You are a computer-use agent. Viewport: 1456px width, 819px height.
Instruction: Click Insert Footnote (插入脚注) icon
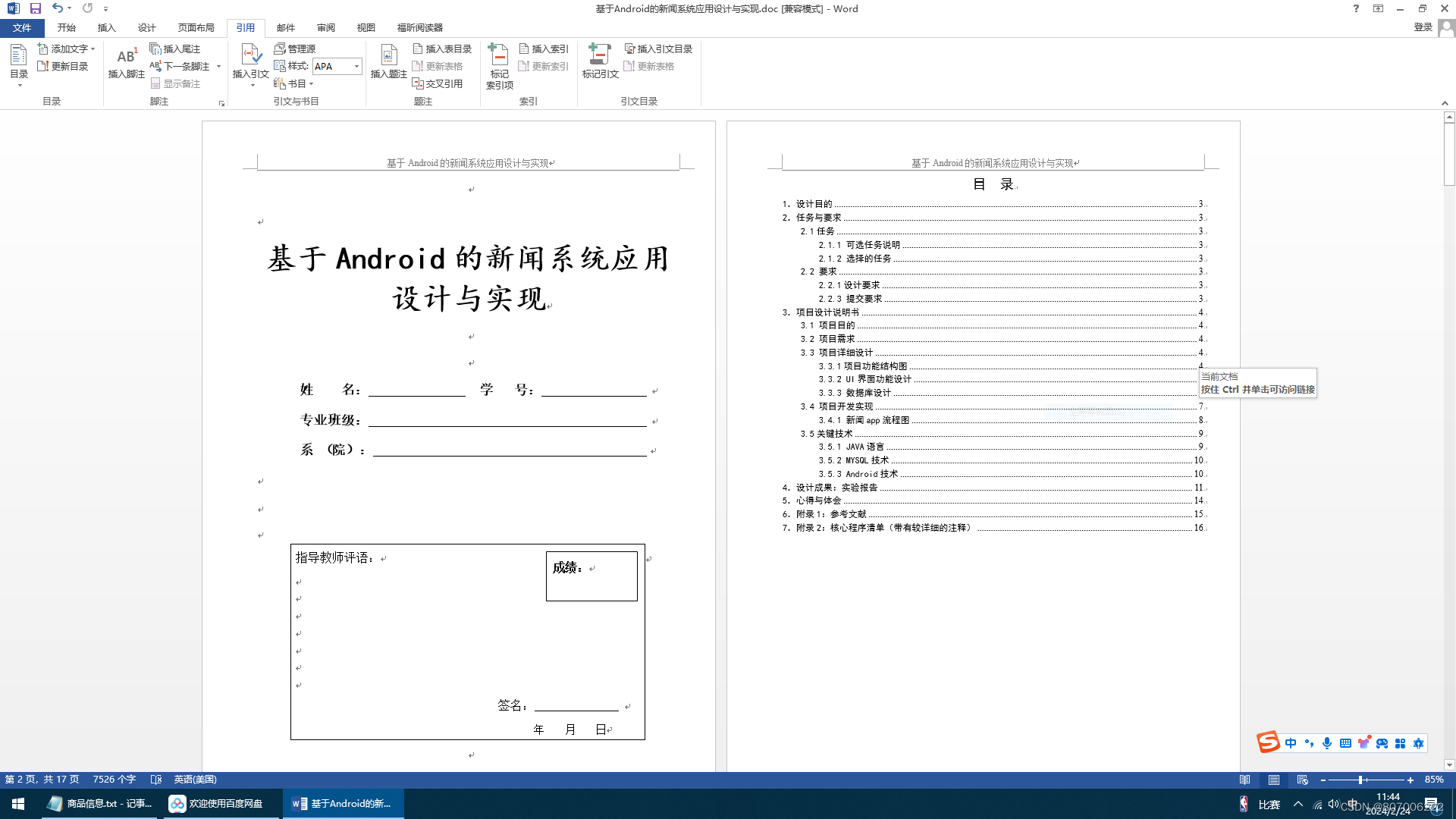click(126, 62)
